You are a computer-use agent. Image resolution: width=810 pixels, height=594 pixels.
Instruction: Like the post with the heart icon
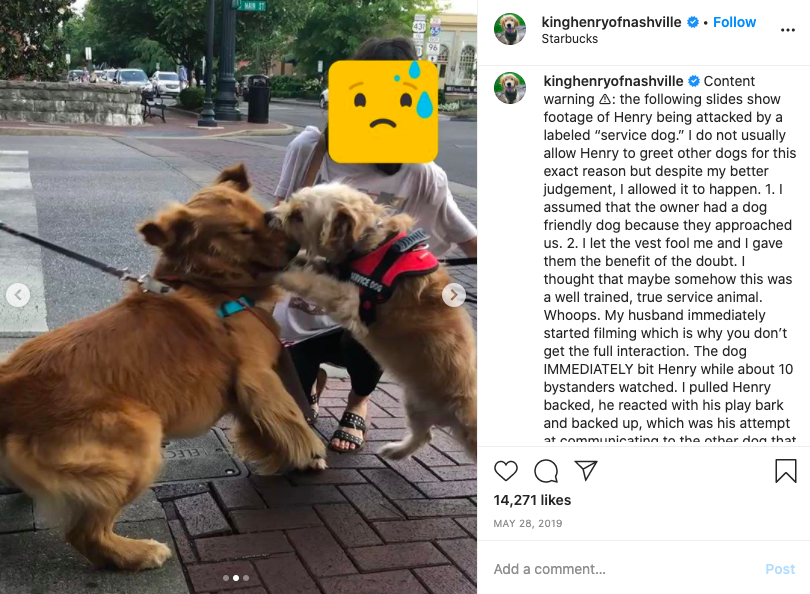point(506,471)
